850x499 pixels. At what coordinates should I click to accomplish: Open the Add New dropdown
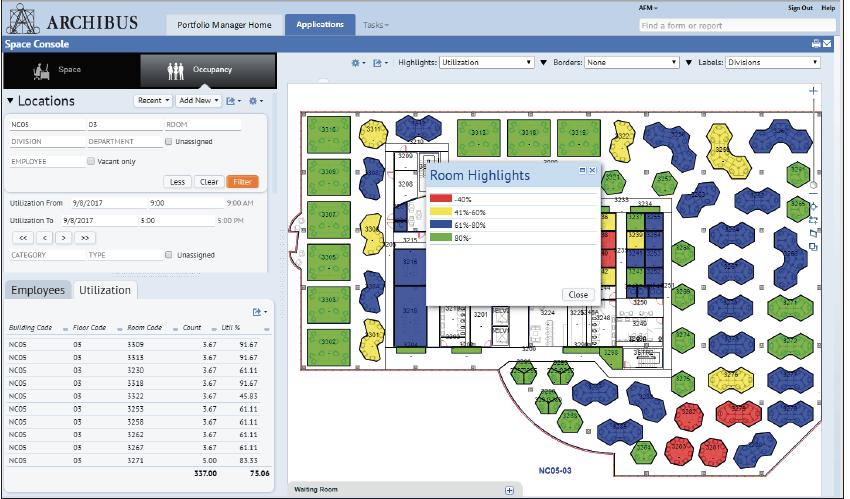pyautogui.click(x=198, y=101)
